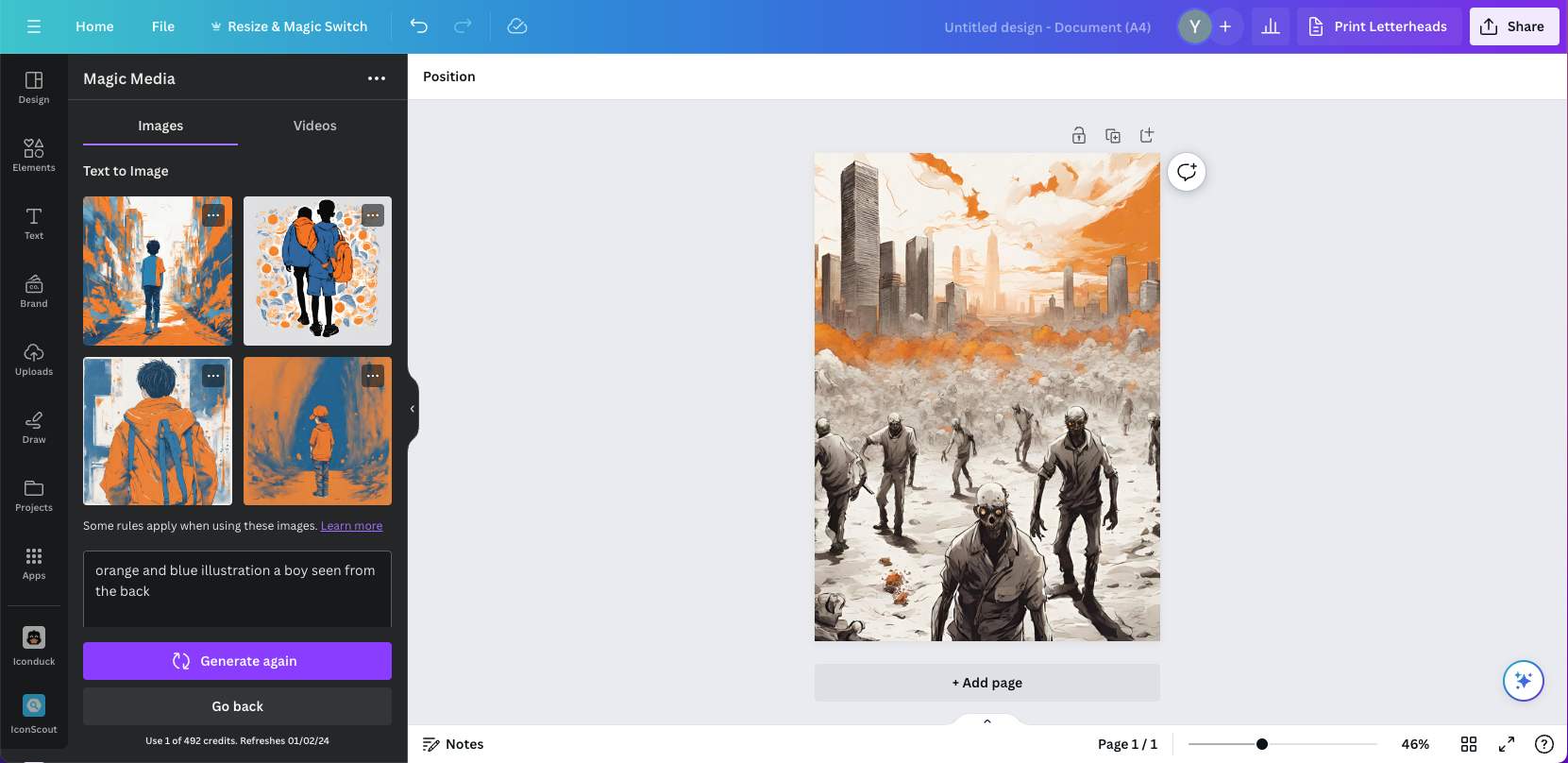1568x763 pixels.
Task: Click the add comment bubble icon
Action: click(1187, 172)
